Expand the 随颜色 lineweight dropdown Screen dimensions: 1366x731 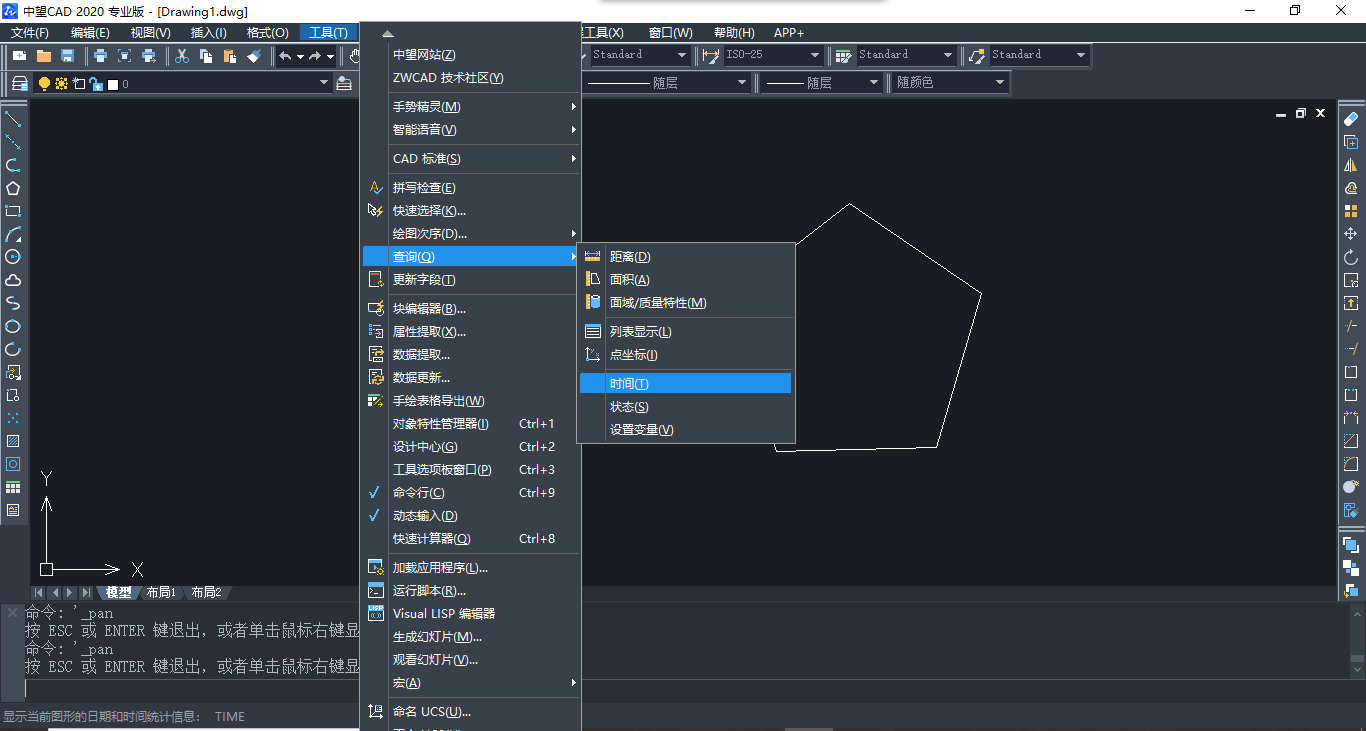click(x=999, y=83)
